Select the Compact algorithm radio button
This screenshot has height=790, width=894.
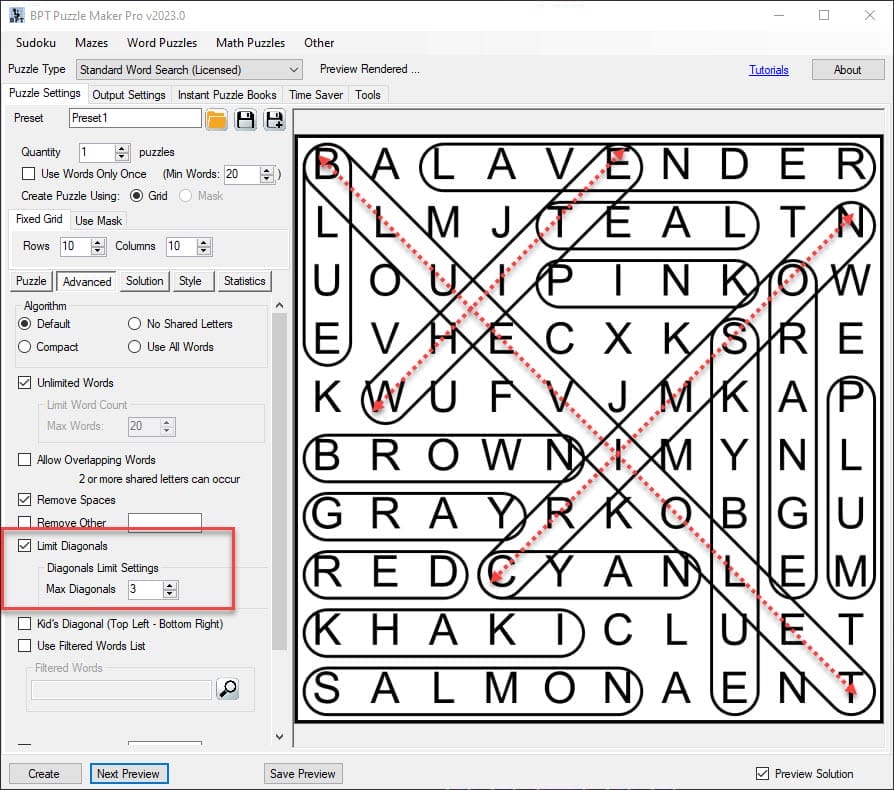pyautogui.click(x=25, y=347)
